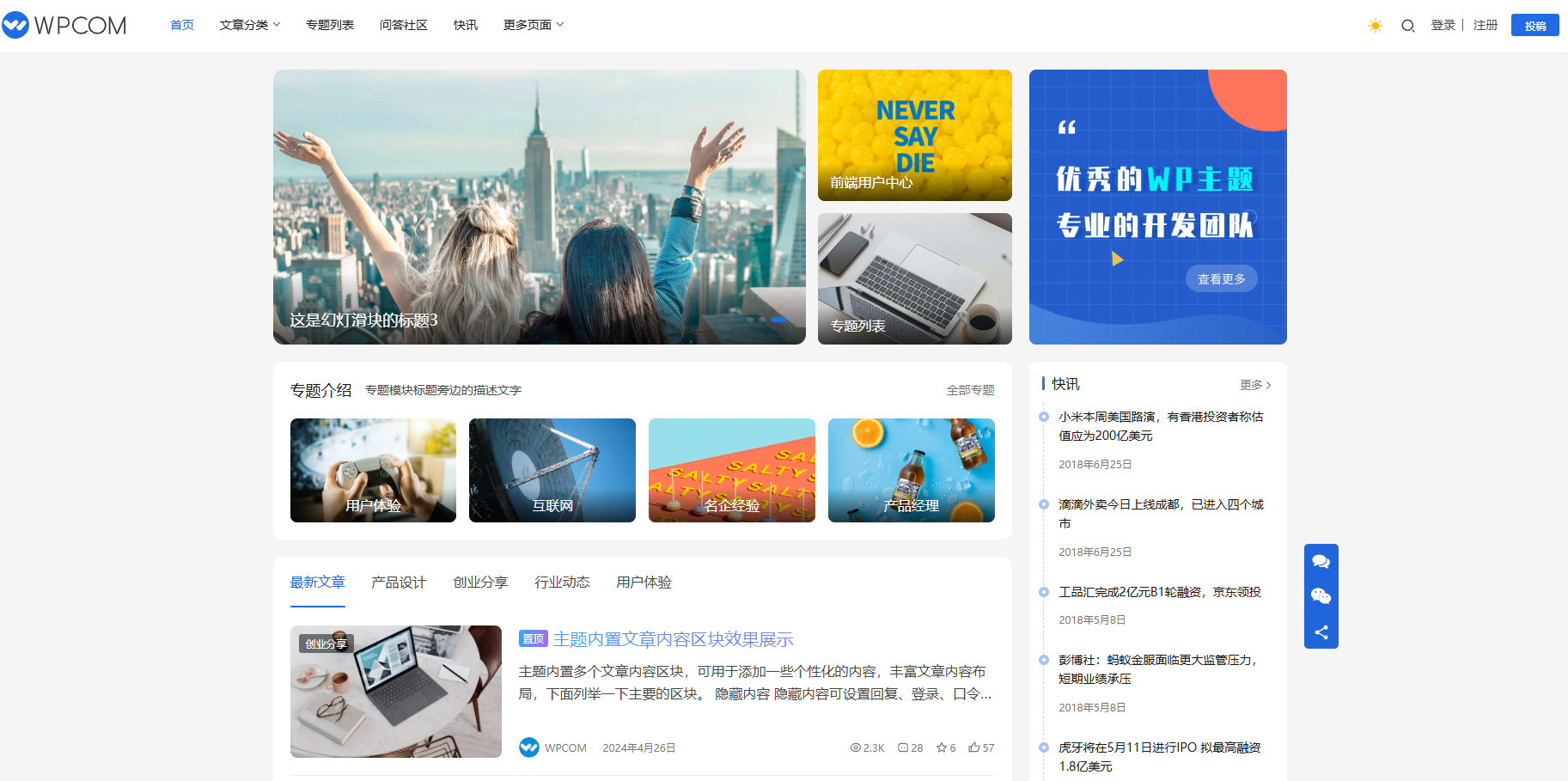Open 专题列表 in the navigation
The width and height of the screenshot is (1568, 781).
[330, 25]
